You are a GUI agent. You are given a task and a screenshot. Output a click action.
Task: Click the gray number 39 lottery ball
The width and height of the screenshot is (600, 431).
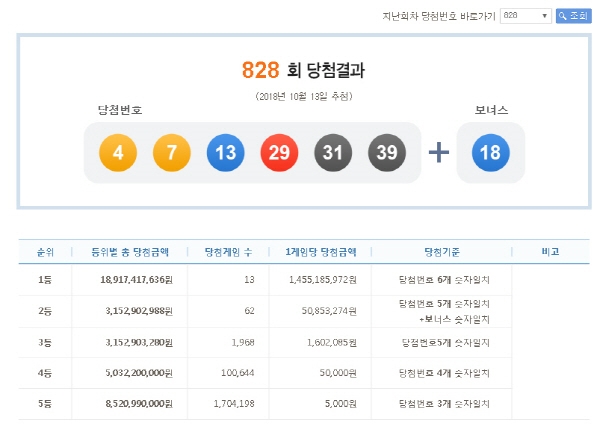pos(387,152)
